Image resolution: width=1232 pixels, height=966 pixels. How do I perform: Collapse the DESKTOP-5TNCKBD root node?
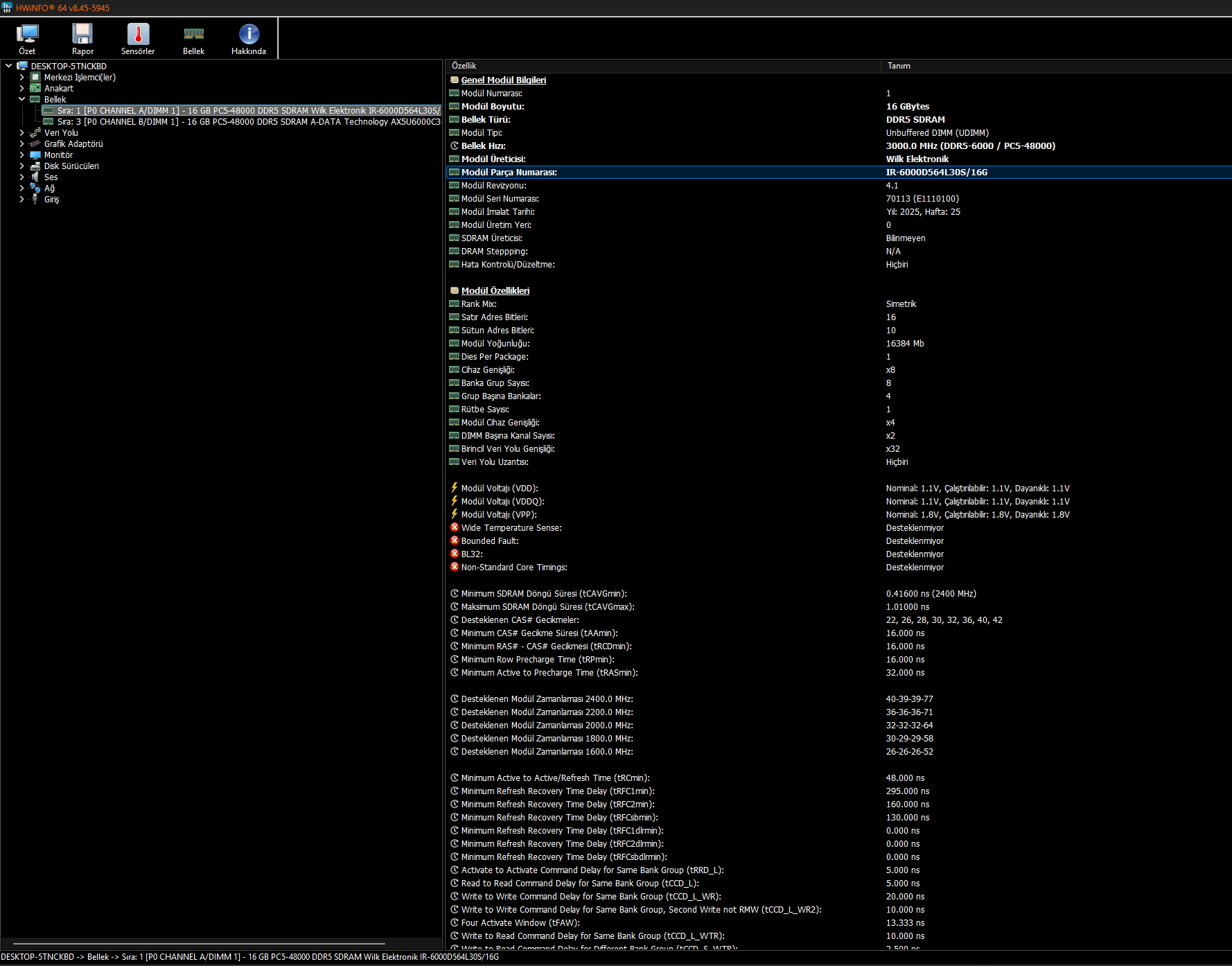[x=8, y=66]
